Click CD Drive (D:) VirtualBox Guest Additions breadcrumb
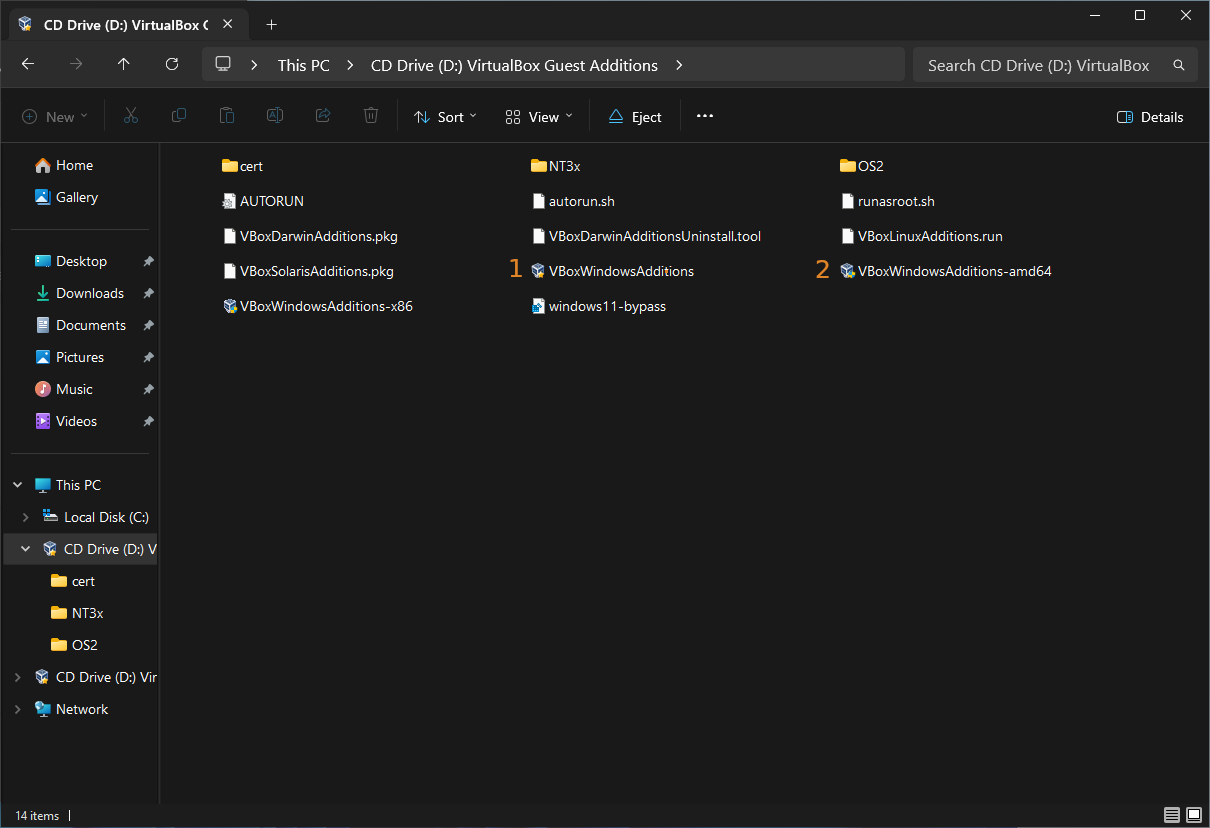This screenshot has width=1210, height=828. (x=514, y=65)
